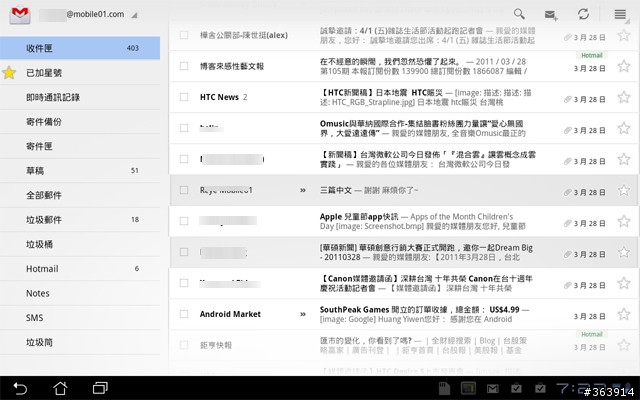This screenshot has width=640, height=400.
Task: Open the 全部郵件 all mail label
Action: point(80,195)
